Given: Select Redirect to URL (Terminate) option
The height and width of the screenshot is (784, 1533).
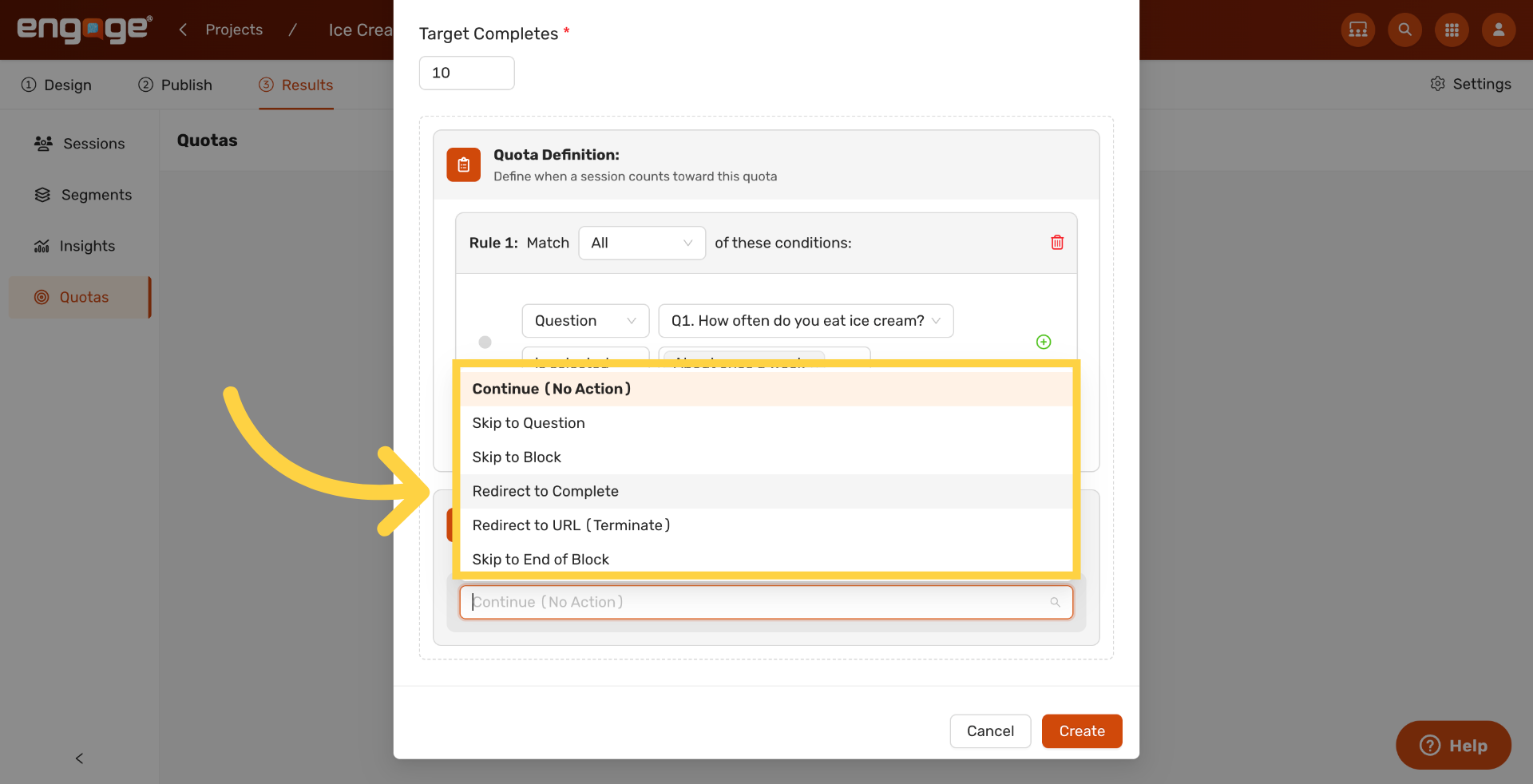Looking at the screenshot, I should click(x=766, y=525).
